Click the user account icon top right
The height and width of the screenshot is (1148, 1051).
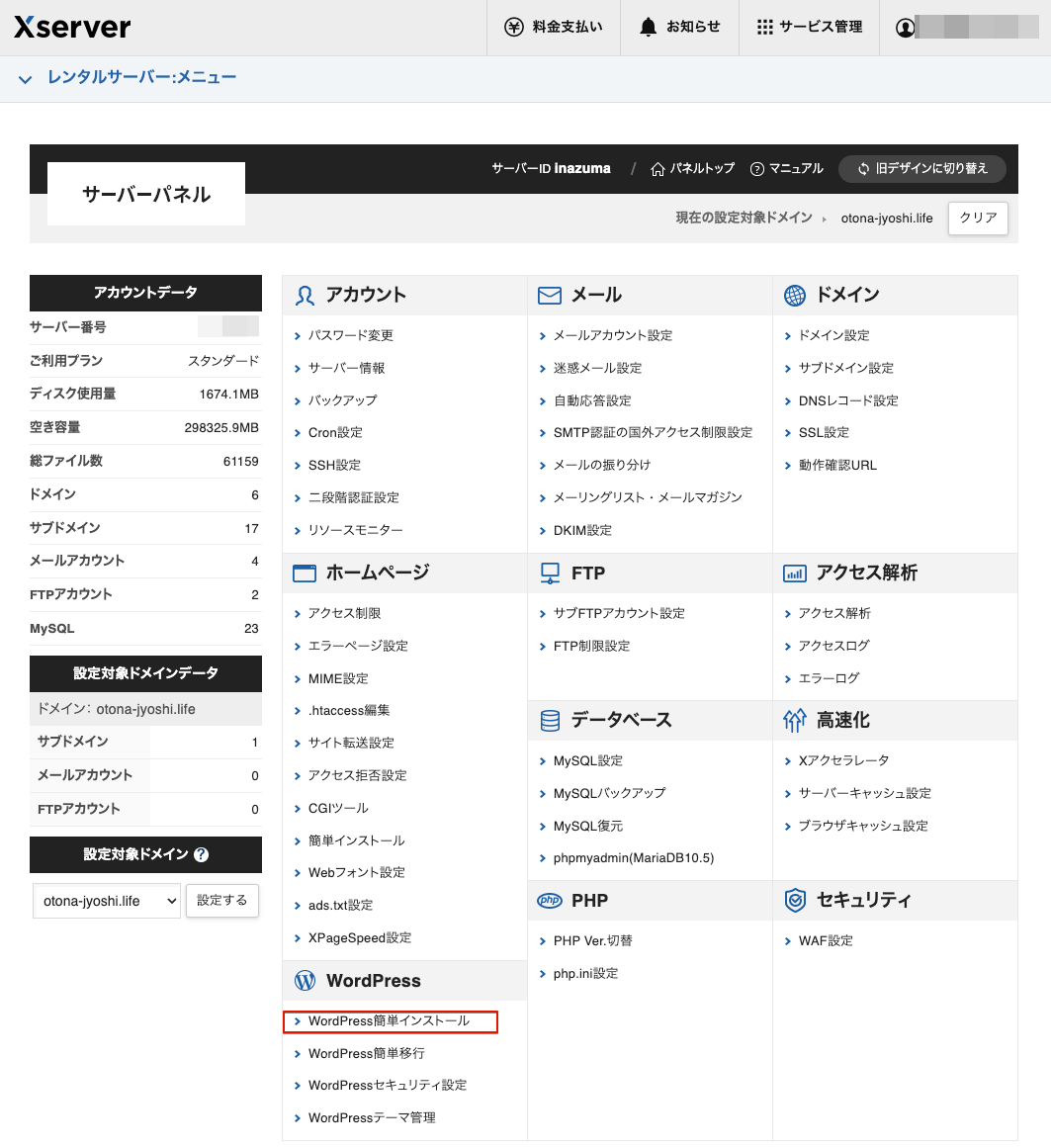click(x=907, y=27)
